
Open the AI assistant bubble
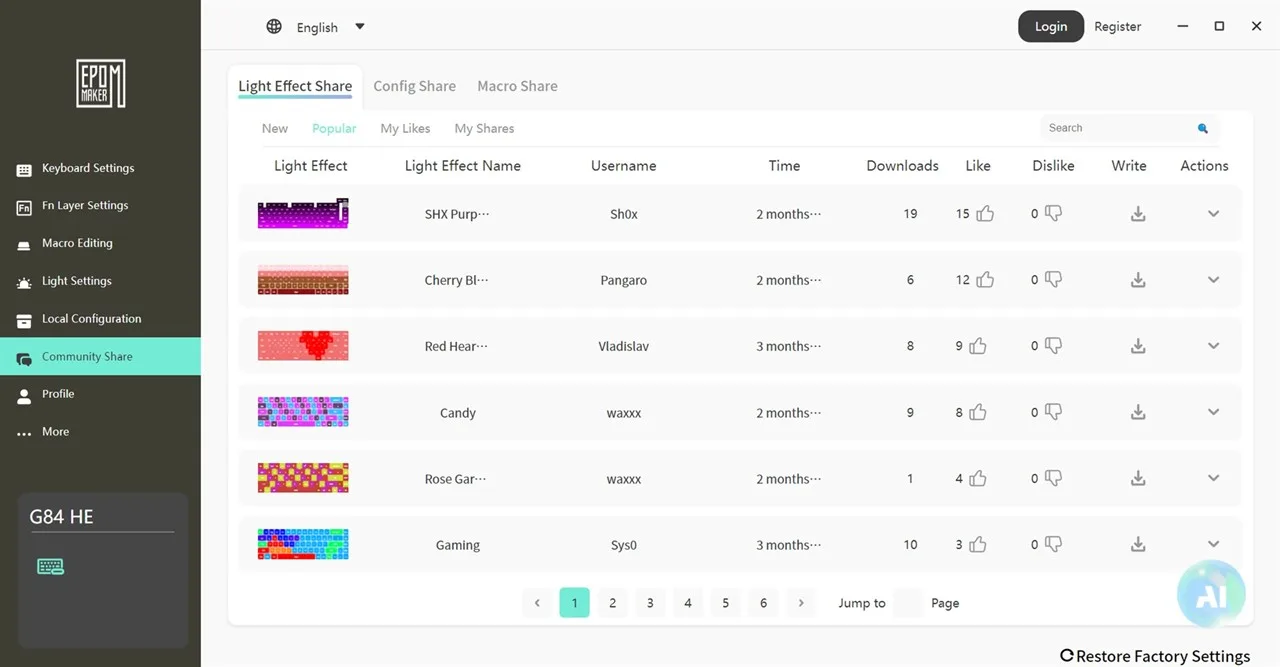point(1211,592)
